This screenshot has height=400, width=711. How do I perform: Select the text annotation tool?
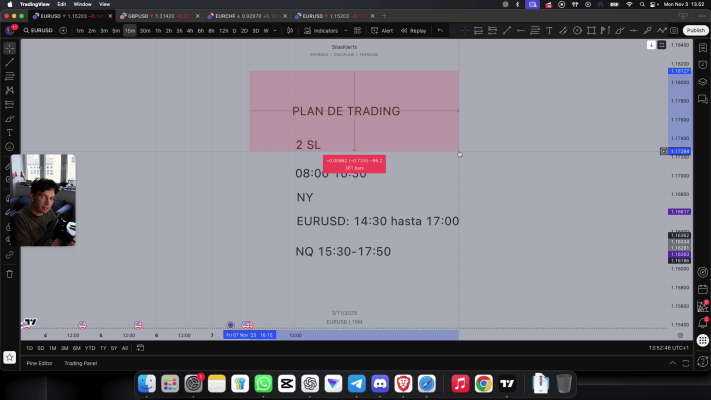click(x=10, y=132)
